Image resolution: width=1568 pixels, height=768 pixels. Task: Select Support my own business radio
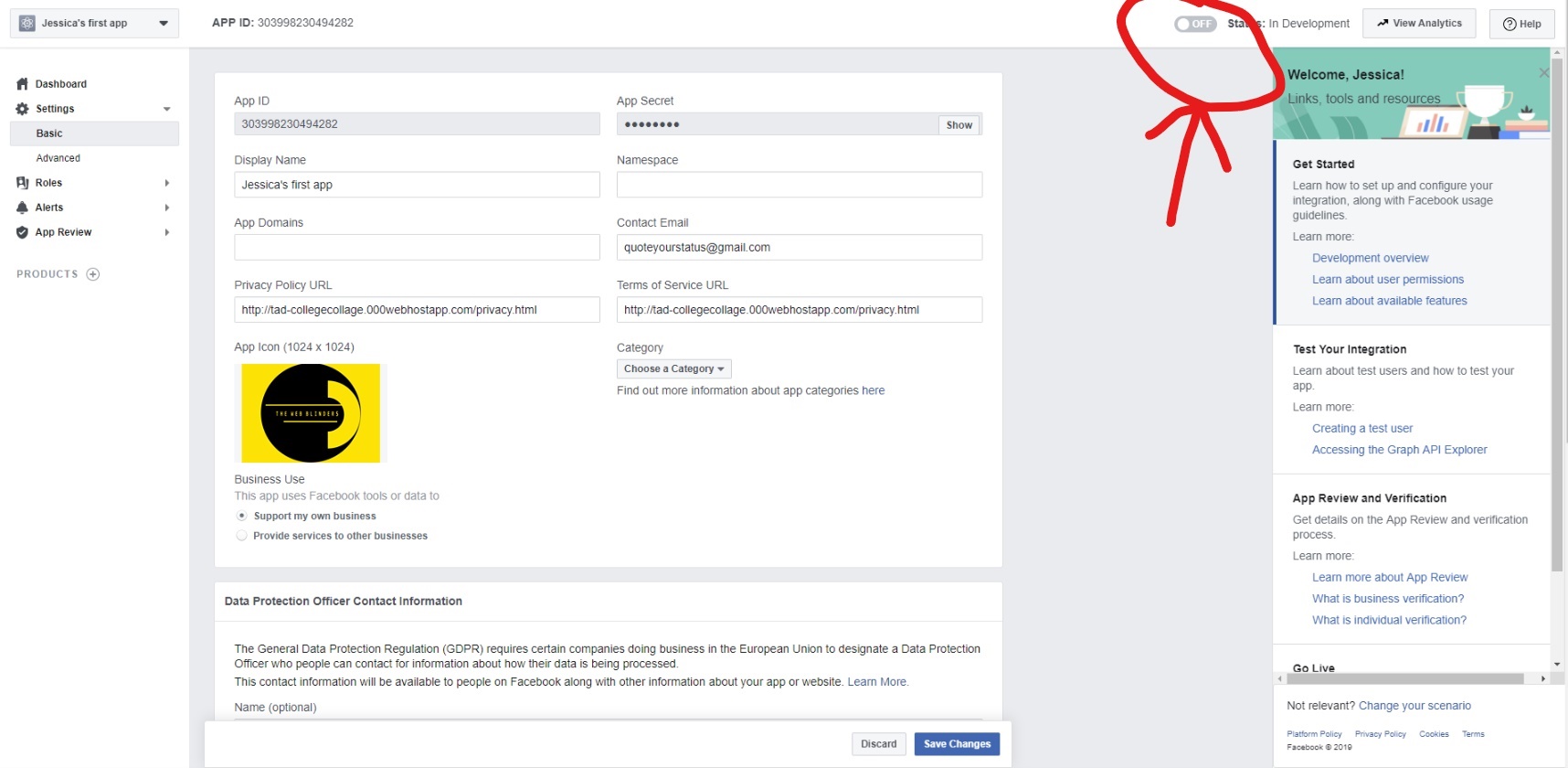click(242, 516)
